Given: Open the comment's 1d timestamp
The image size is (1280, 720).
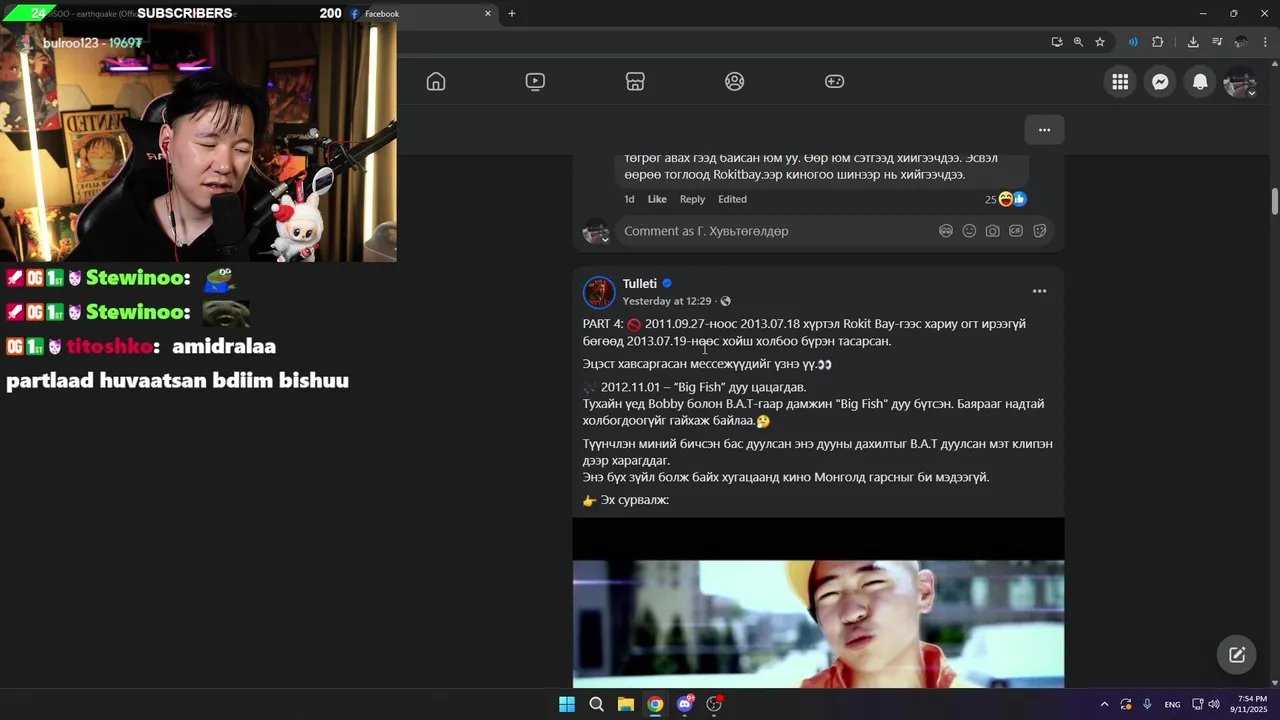Looking at the screenshot, I should pos(629,199).
